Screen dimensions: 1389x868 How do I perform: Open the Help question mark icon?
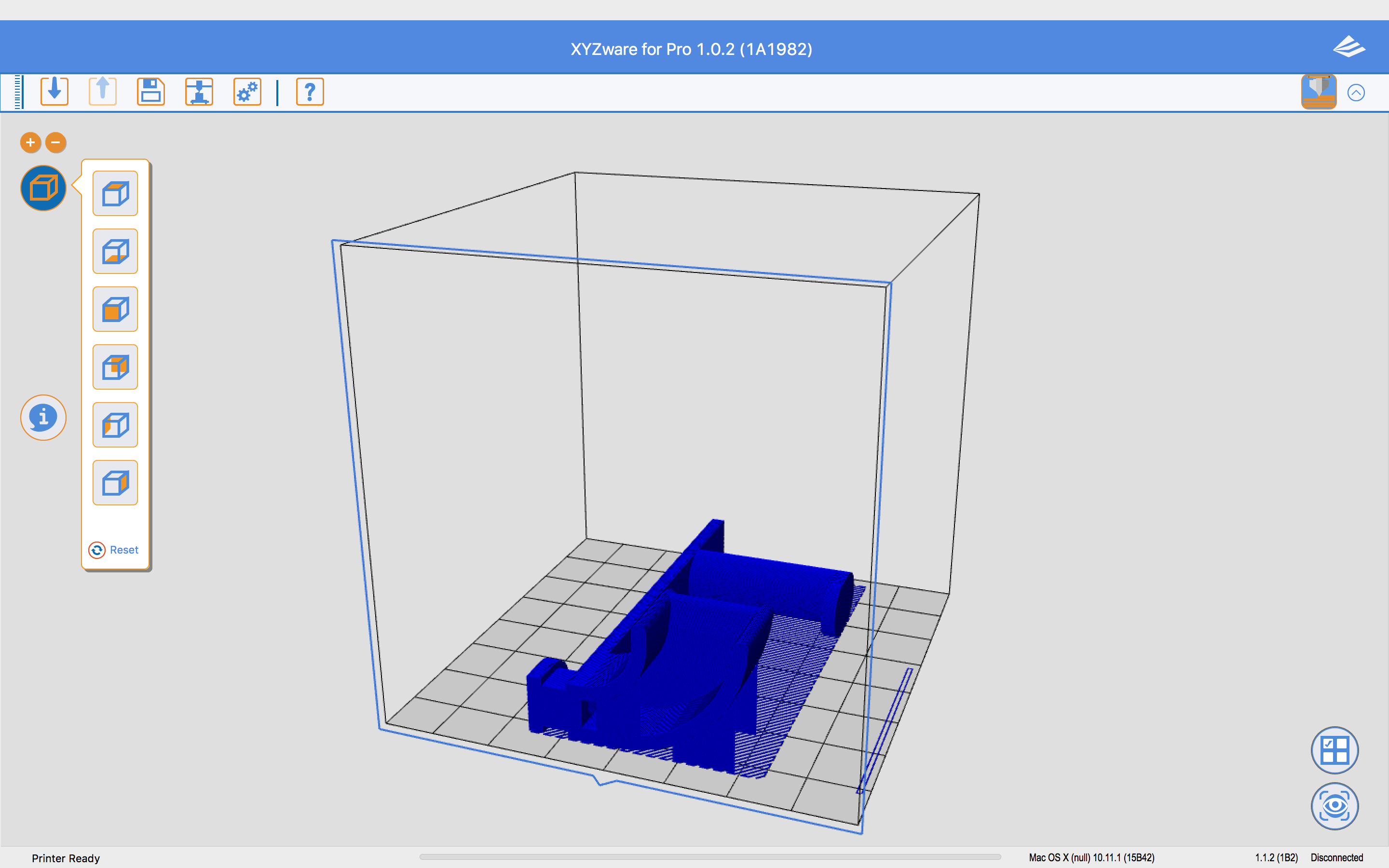pyautogui.click(x=309, y=91)
